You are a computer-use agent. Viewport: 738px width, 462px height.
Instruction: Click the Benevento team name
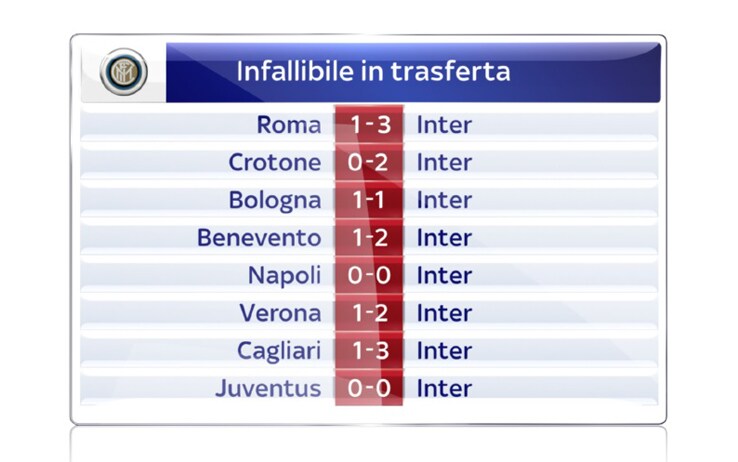click(259, 238)
